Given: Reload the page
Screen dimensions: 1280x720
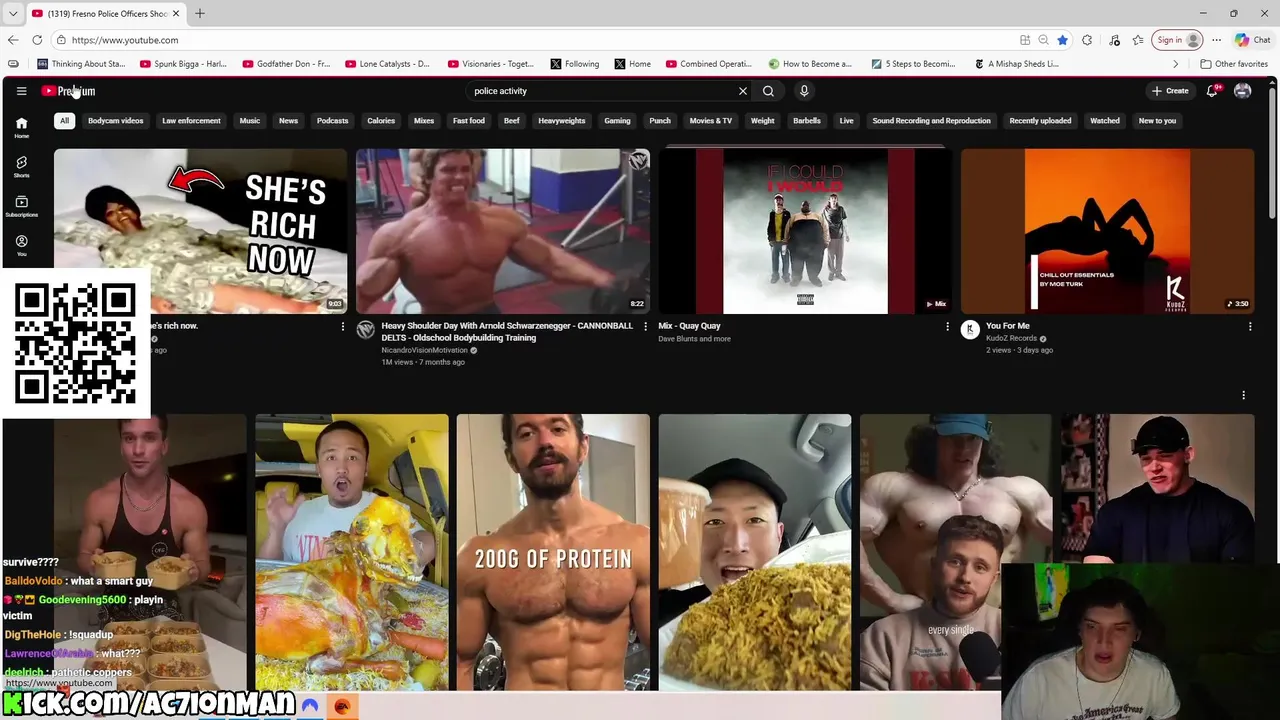Looking at the screenshot, I should [x=37, y=40].
